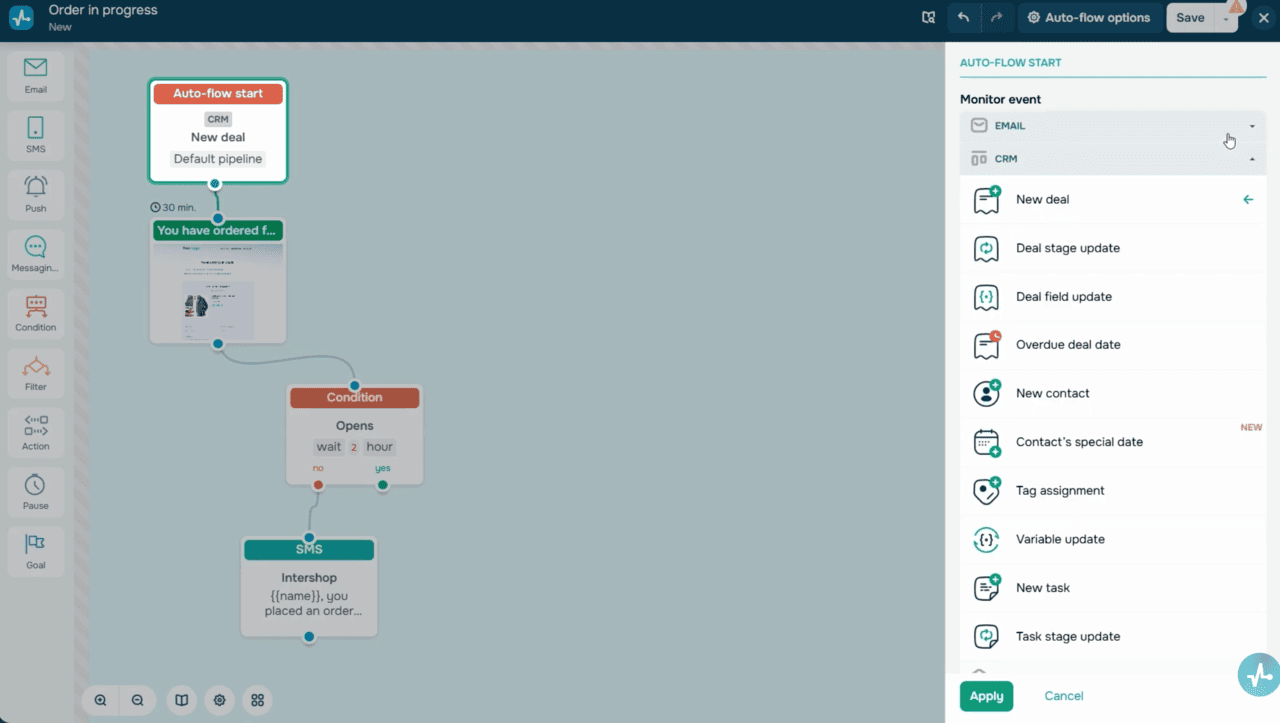Collapse the CRM monitor event section
The height and width of the screenshot is (723, 1280).
[1113, 159]
